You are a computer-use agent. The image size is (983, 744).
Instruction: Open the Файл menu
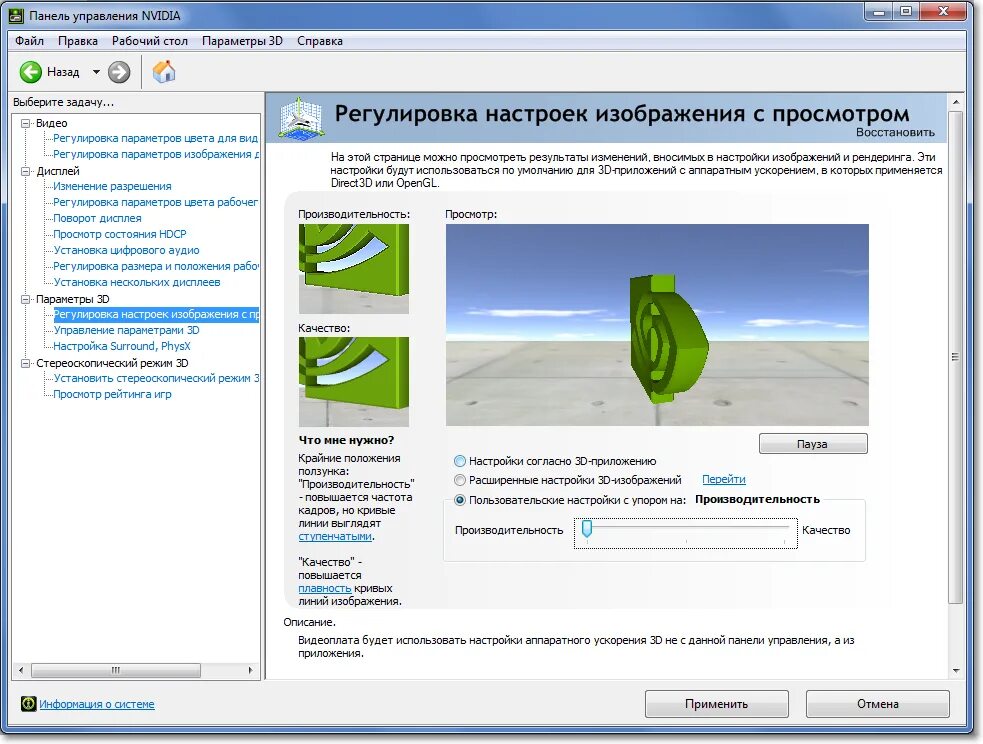29,41
